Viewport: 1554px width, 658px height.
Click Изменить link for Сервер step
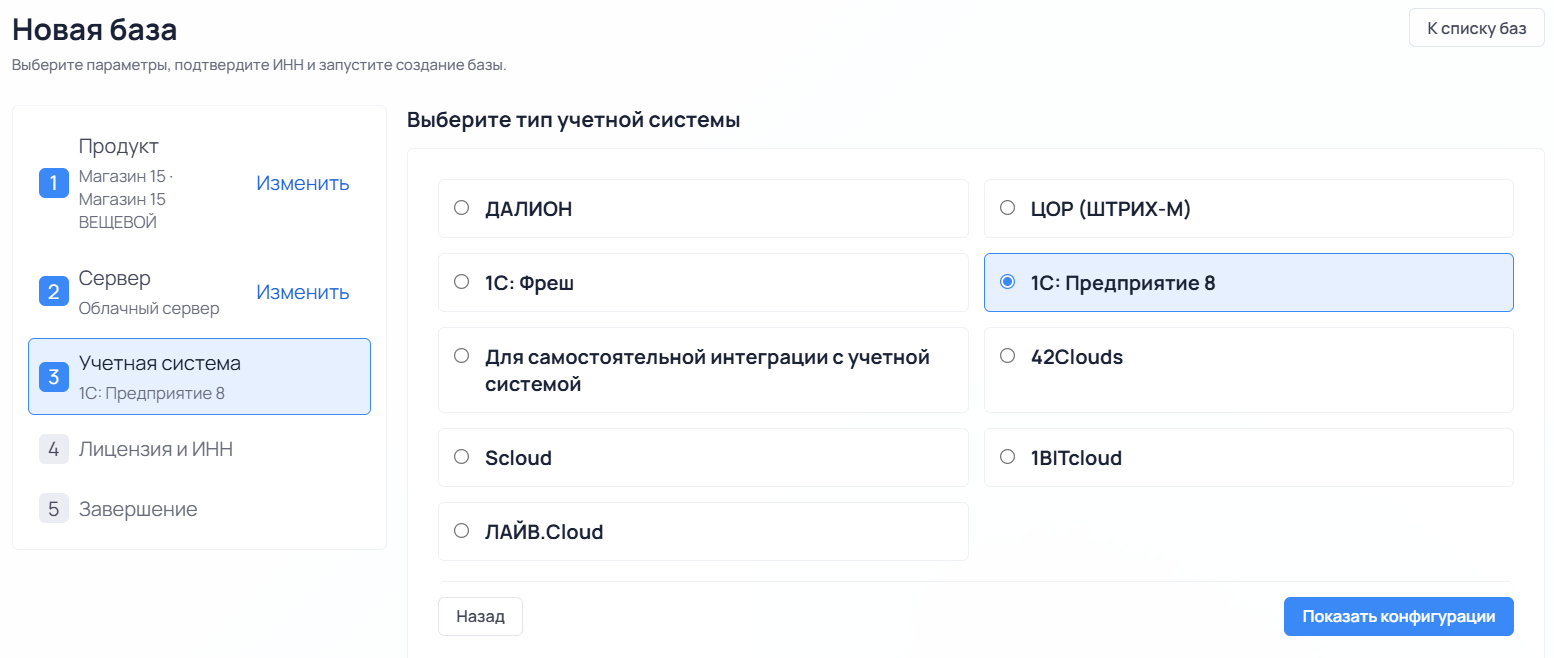303,292
